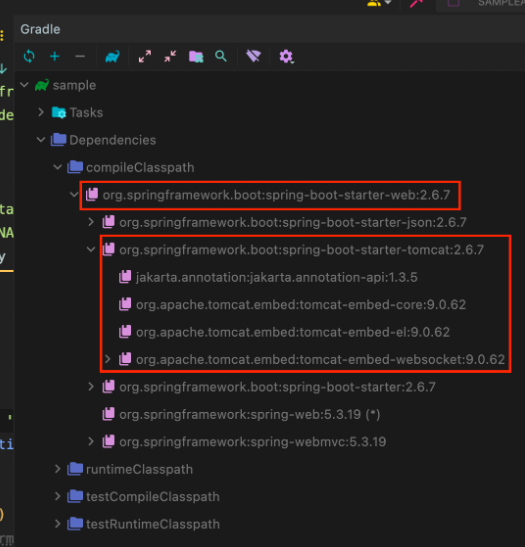Collapse the compileClasspath node

click(58, 167)
